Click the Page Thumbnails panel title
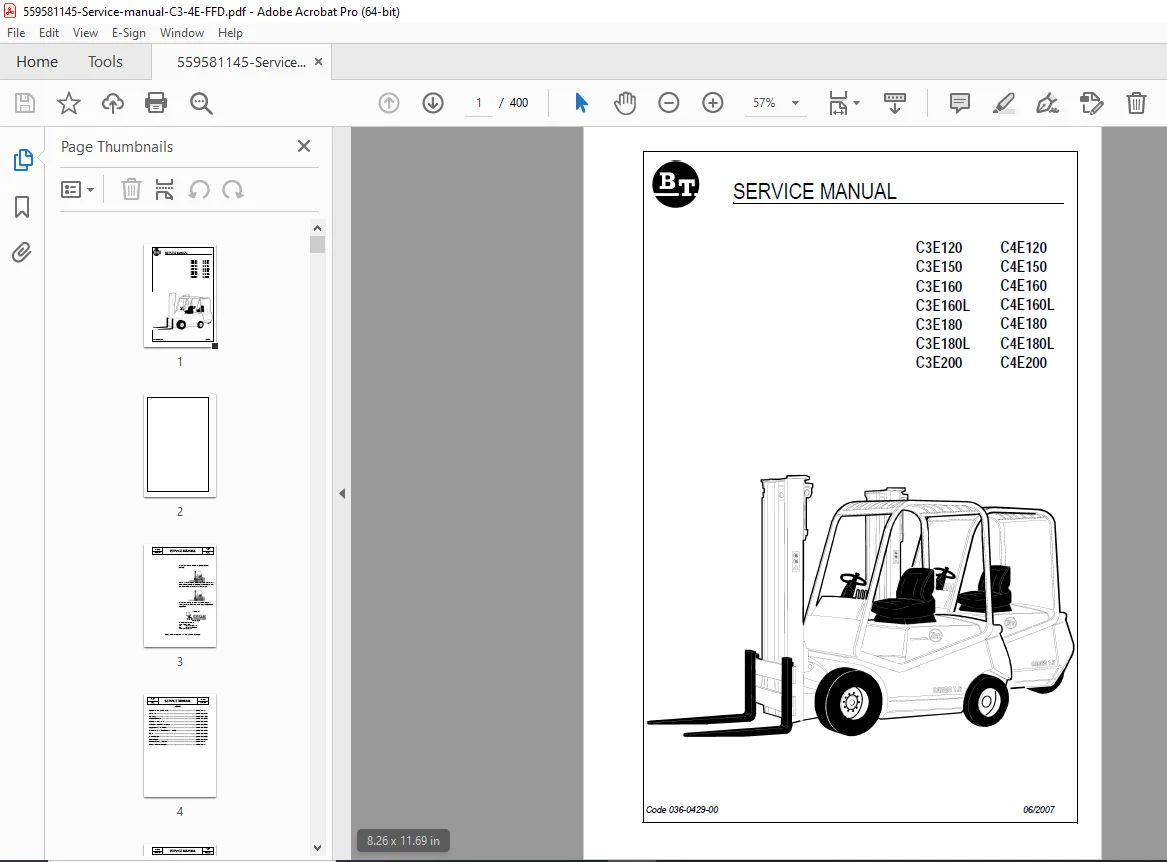 (x=117, y=147)
